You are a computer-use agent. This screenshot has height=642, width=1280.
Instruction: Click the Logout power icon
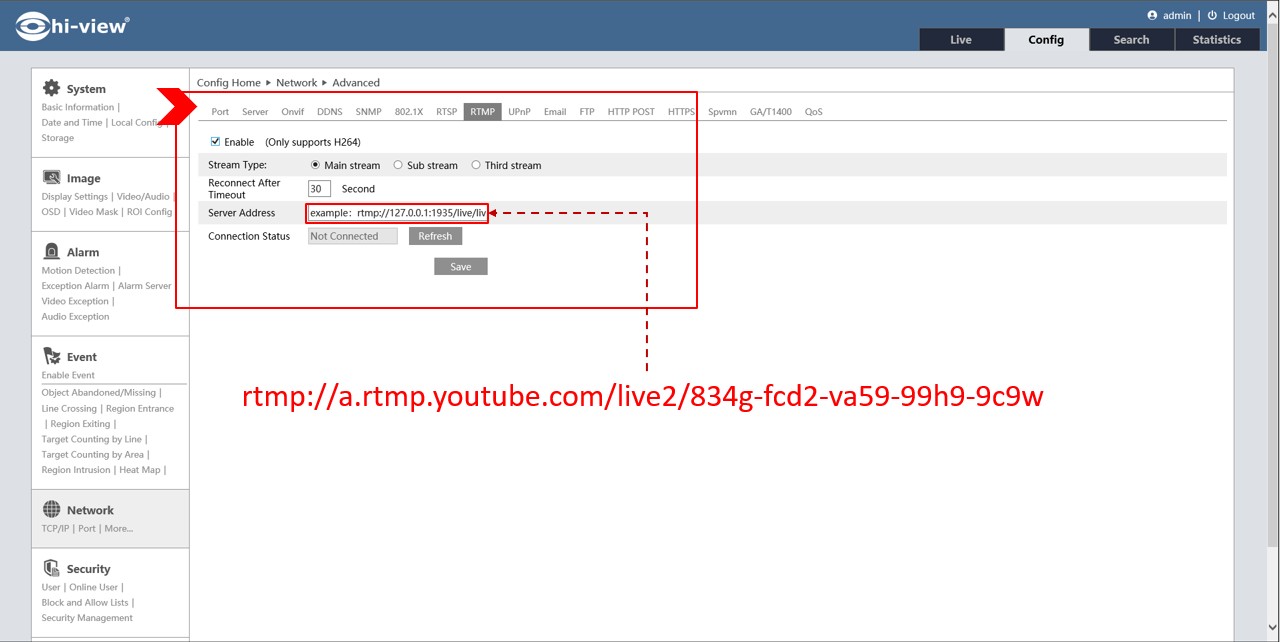1212,16
